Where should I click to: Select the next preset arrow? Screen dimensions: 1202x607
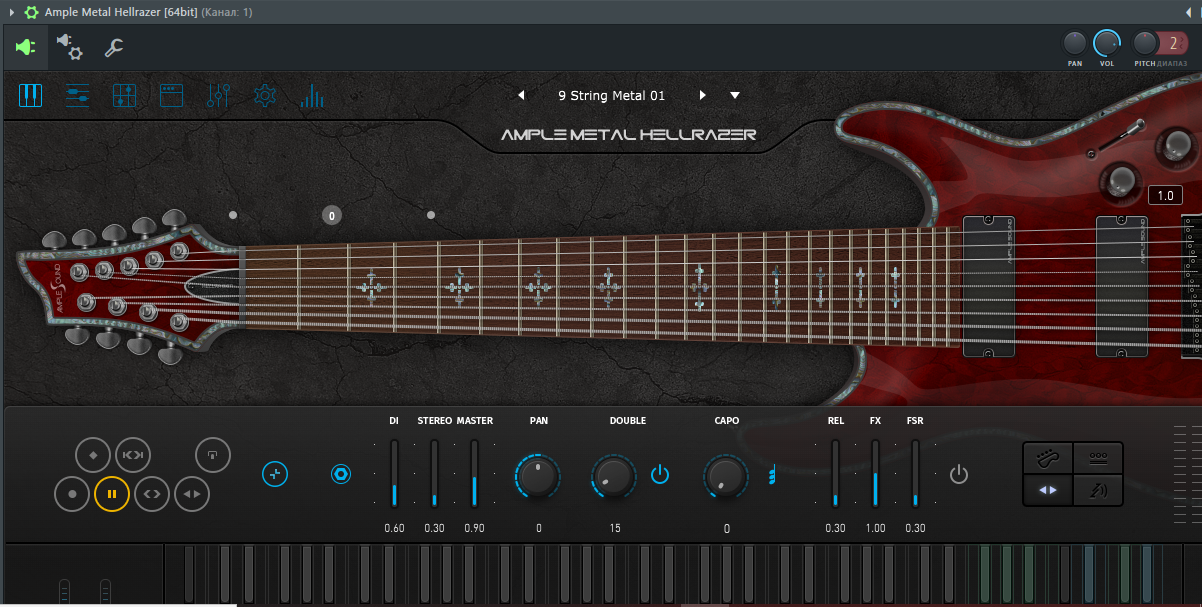(x=703, y=96)
